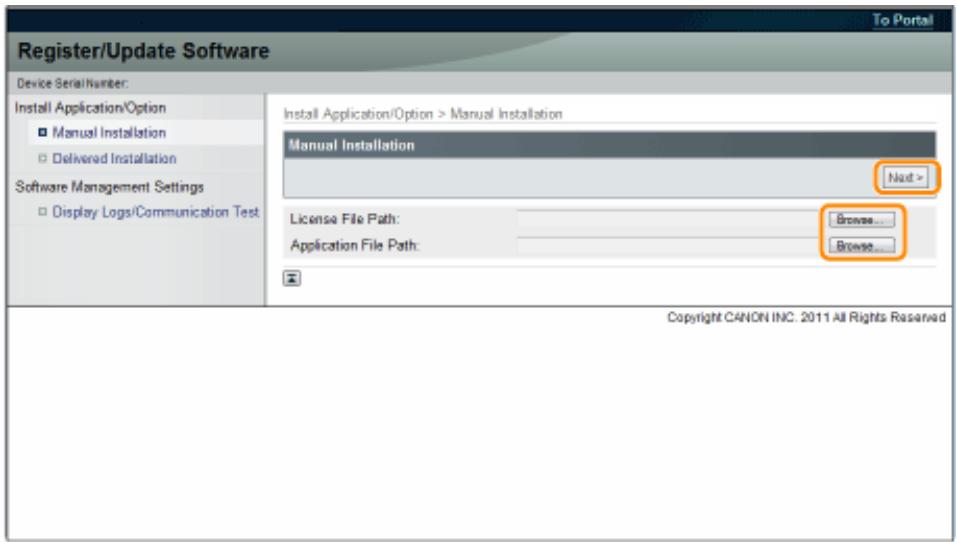Click the 'Application File Path:' label
The width and height of the screenshot is (957, 542).
[x=355, y=245]
